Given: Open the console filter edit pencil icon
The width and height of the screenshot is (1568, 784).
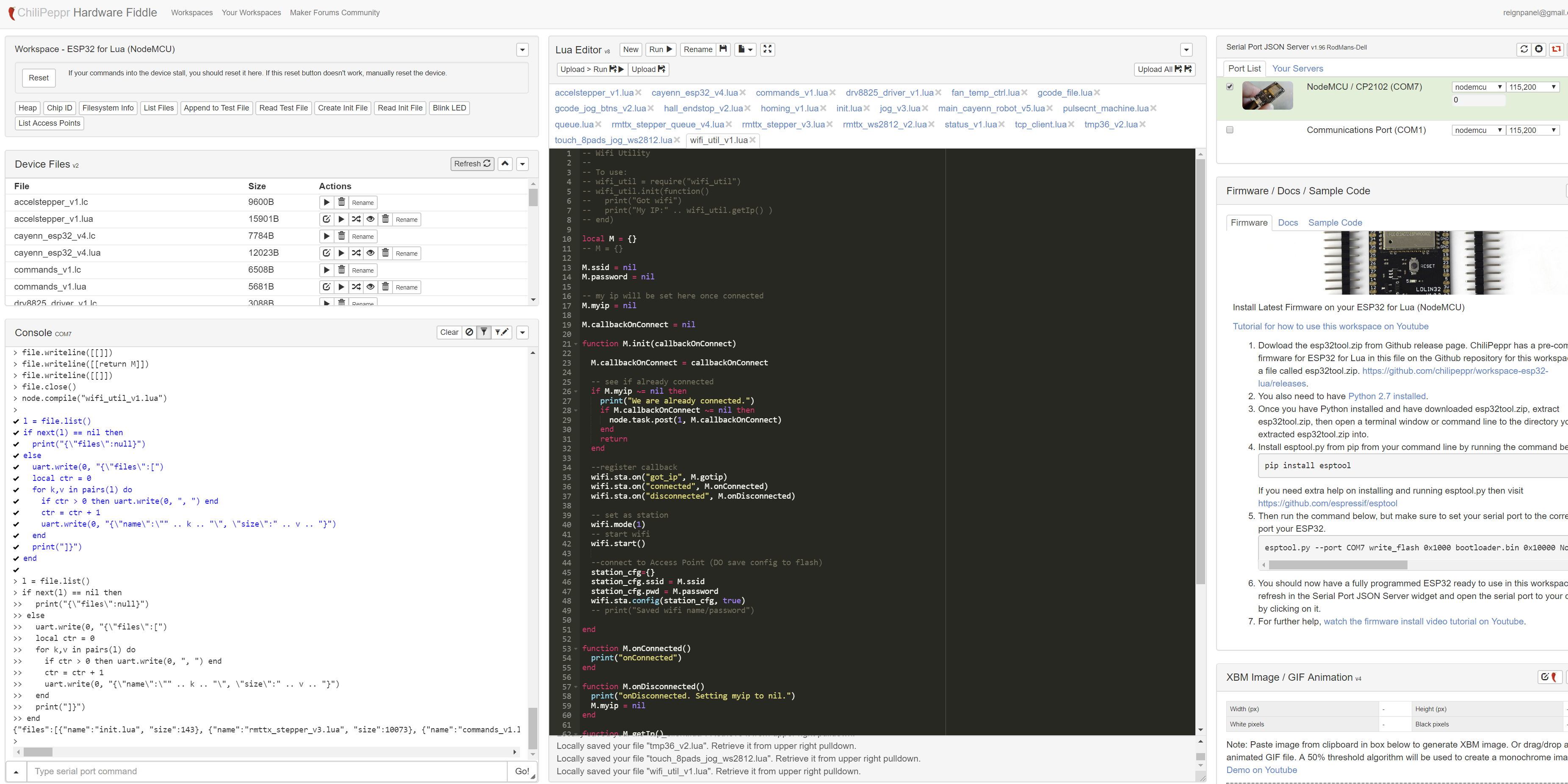Looking at the screenshot, I should point(501,333).
